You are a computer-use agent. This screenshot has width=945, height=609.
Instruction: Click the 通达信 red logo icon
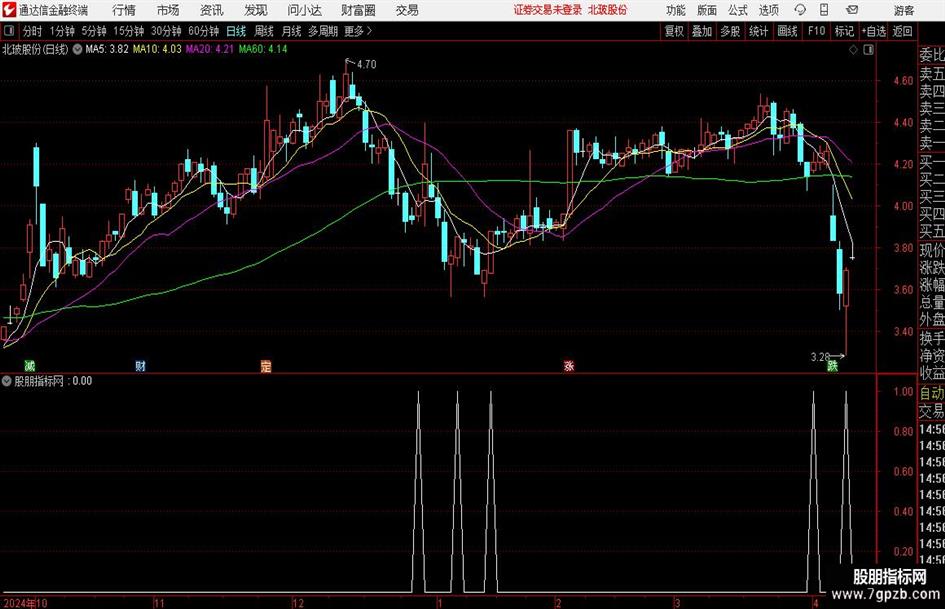click(9, 10)
